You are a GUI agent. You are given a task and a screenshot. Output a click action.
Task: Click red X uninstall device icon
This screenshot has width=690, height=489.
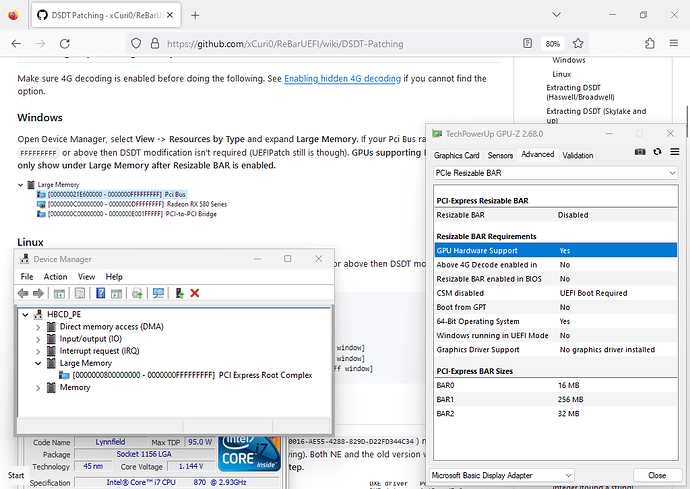click(x=195, y=293)
